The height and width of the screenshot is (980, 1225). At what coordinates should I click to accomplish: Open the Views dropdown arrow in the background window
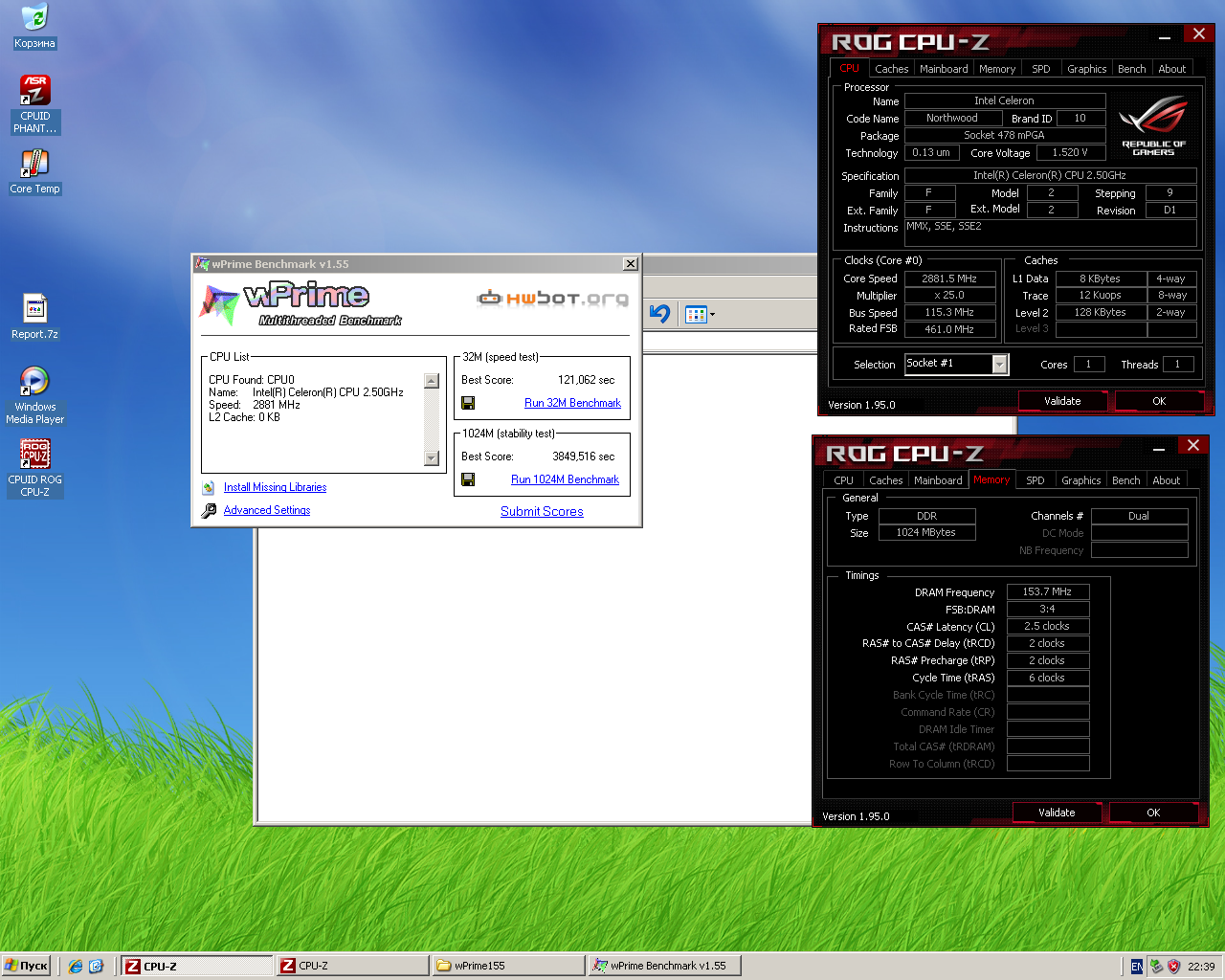click(712, 314)
